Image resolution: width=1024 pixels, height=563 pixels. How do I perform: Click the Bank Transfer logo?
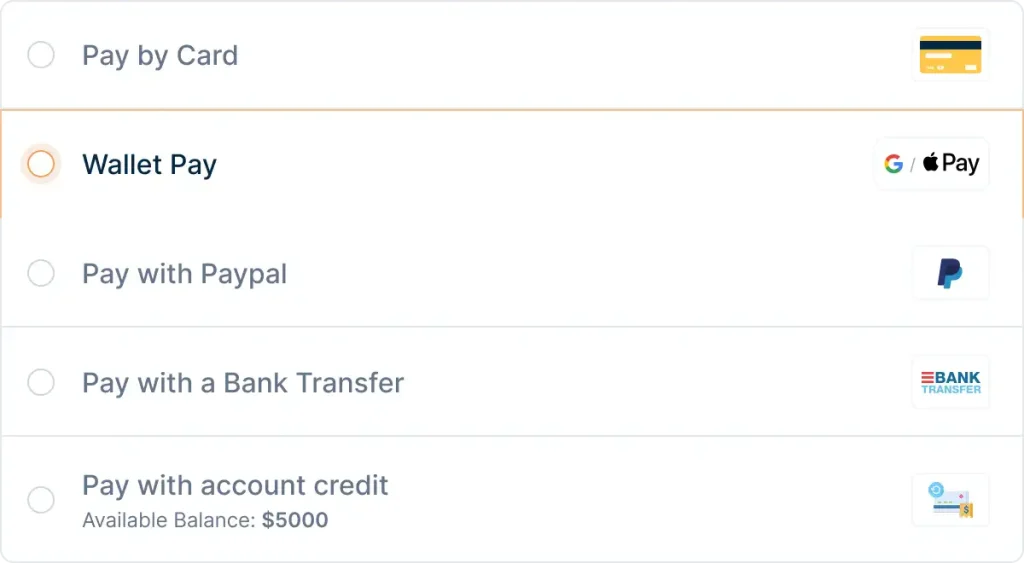click(951, 383)
